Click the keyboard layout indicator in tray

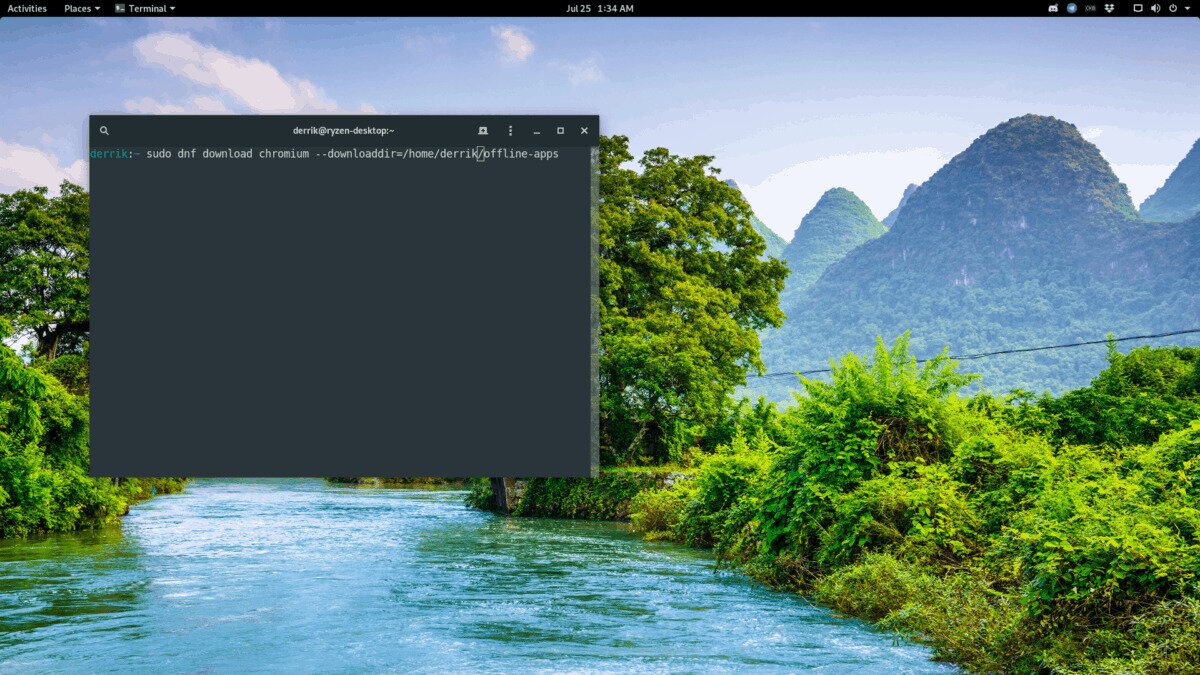(1090, 8)
